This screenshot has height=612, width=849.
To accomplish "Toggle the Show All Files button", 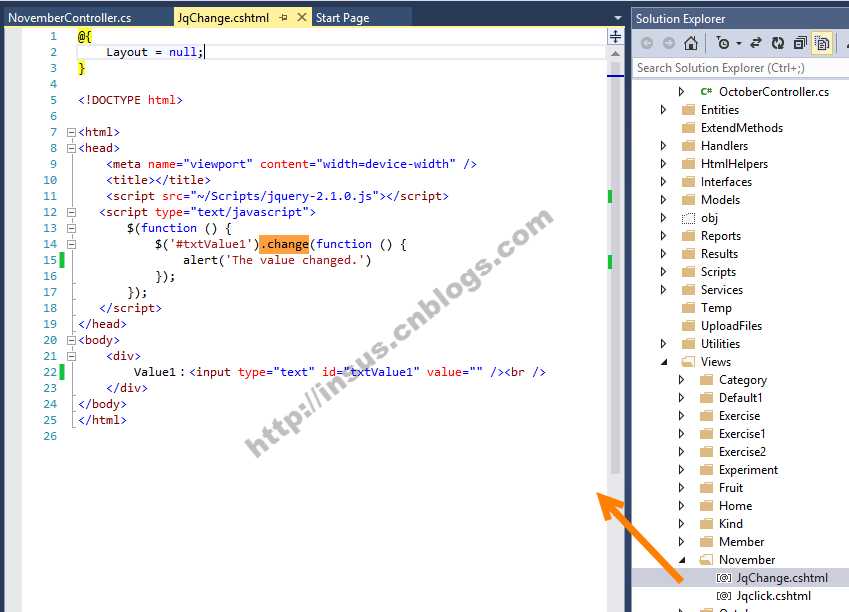I will [x=822, y=43].
